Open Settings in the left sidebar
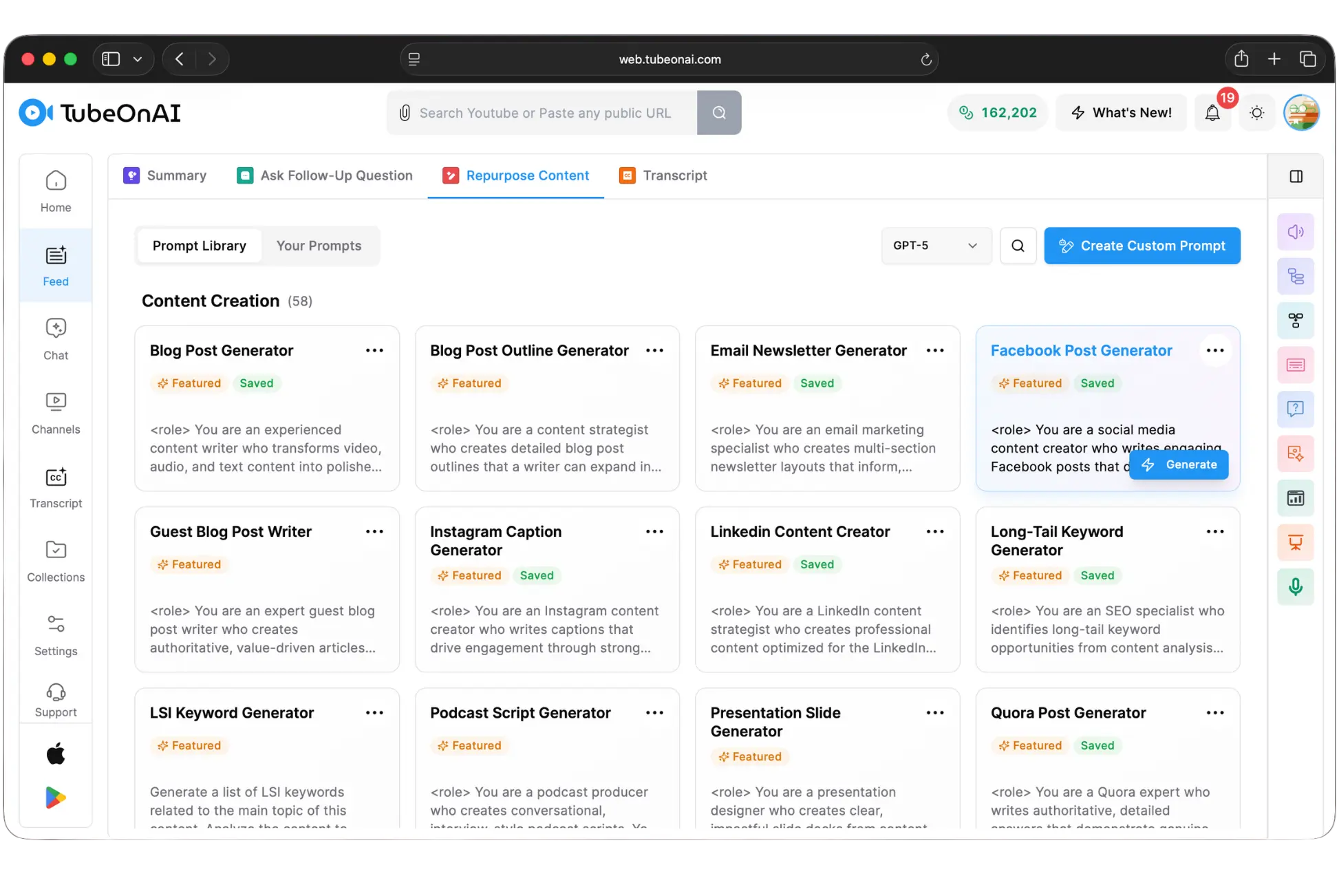1339x896 pixels. 56,635
